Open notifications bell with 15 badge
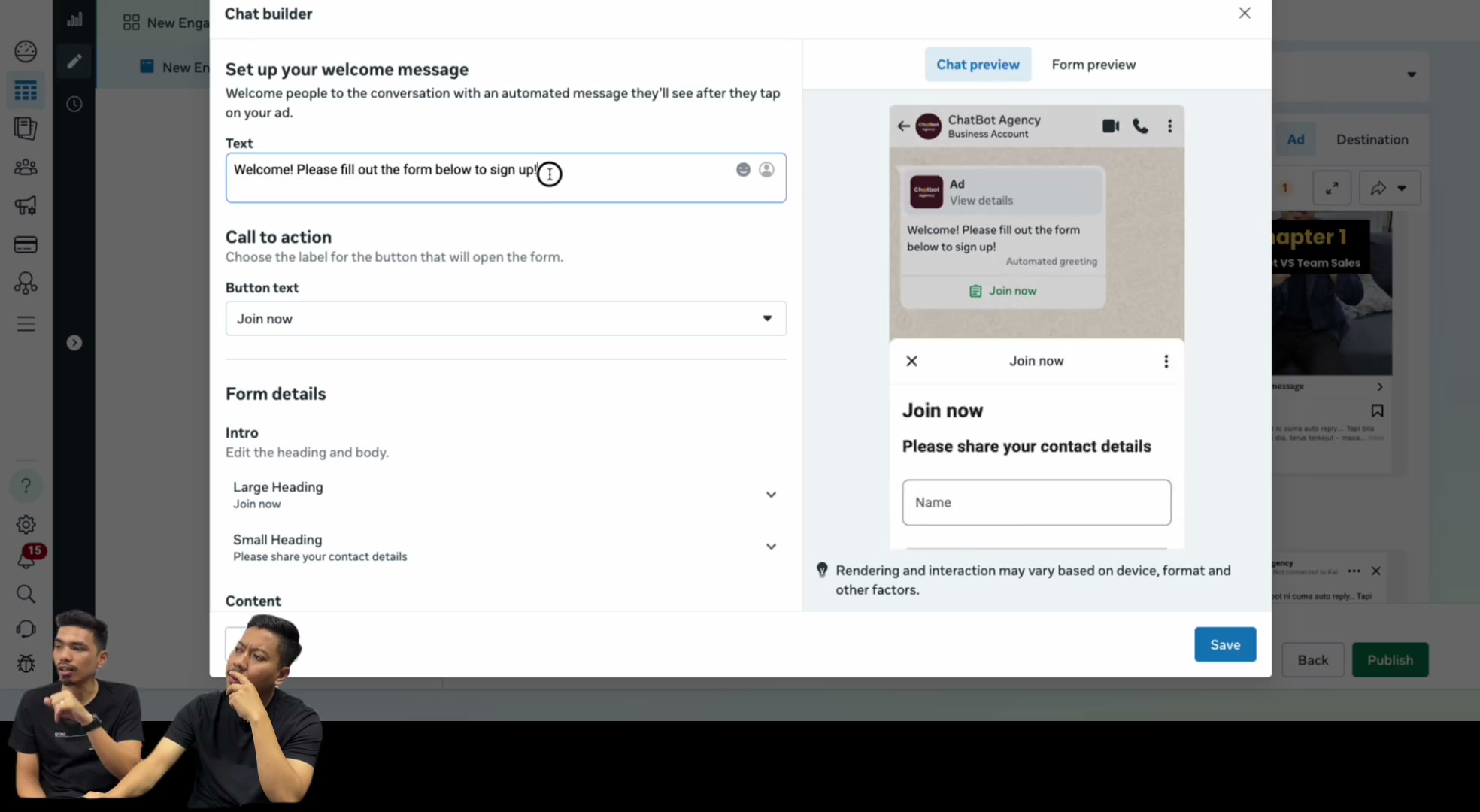 click(27, 558)
